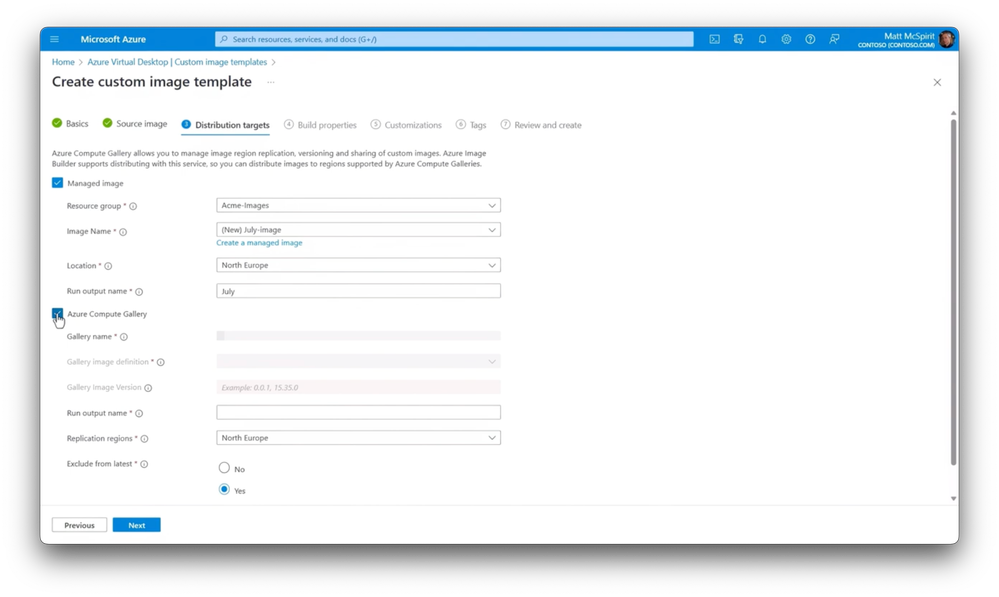This screenshot has width=999, height=597.
Task: Go to the Source image tab
Action: coord(134,124)
